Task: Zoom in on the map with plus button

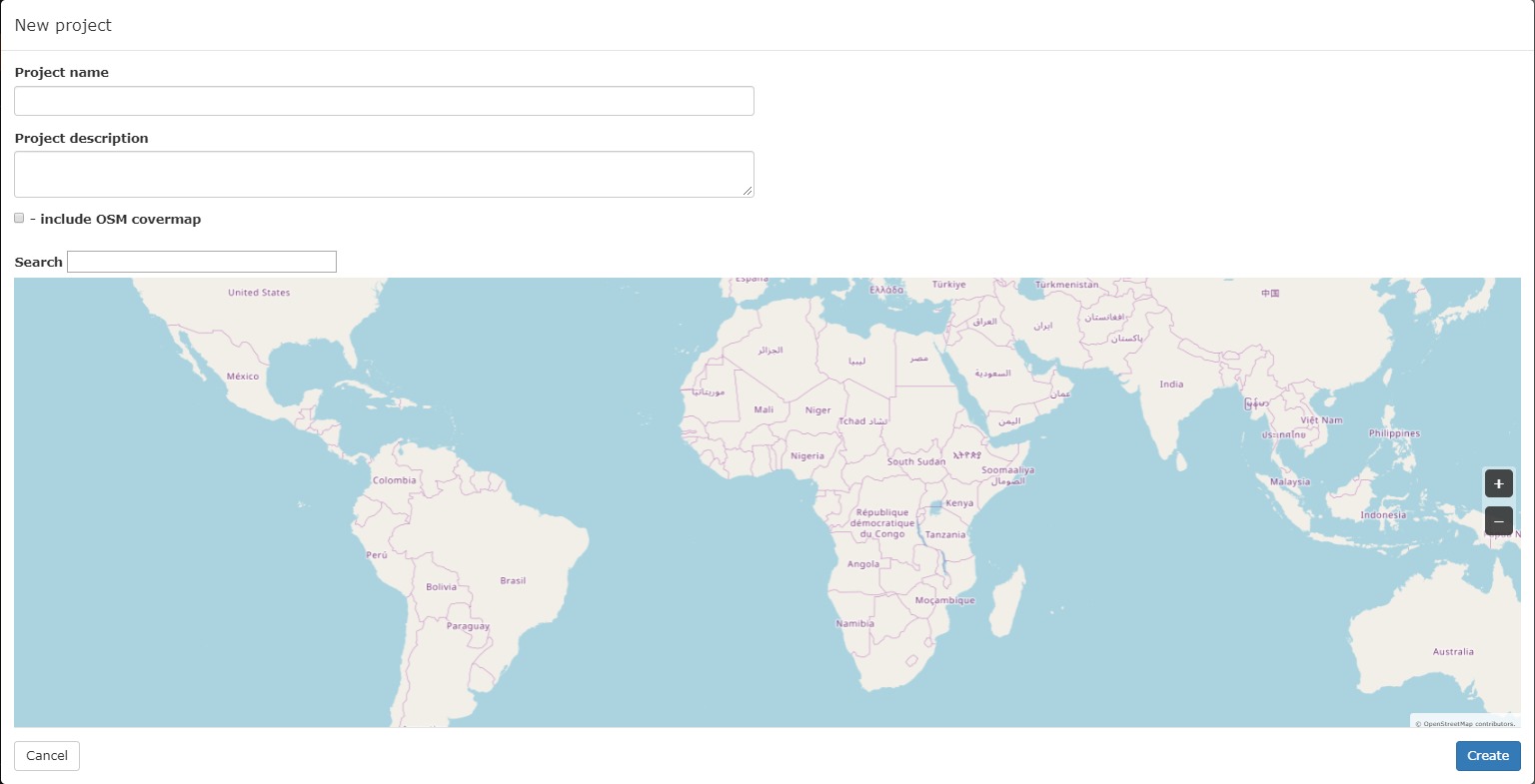Action: coord(1498,483)
